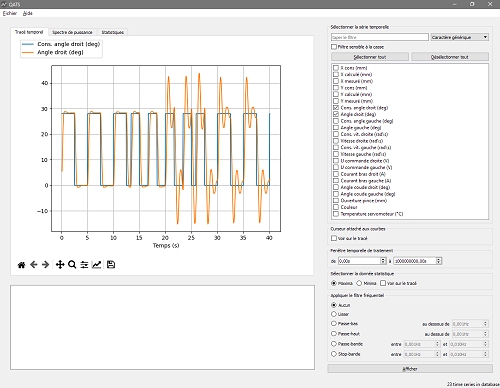Screen dimensions: 500x388
Task: Check the Cons. angle gauche (deg) series
Action: click(336, 121)
